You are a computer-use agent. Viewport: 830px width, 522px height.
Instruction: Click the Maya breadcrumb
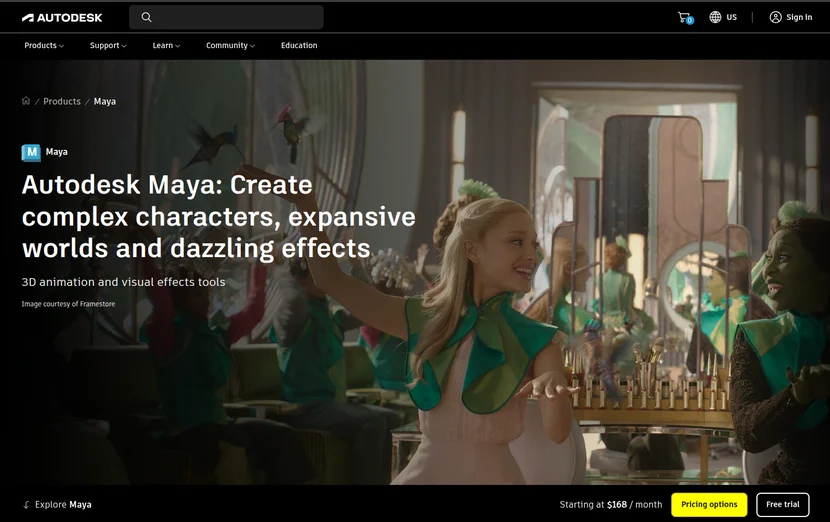coord(105,101)
